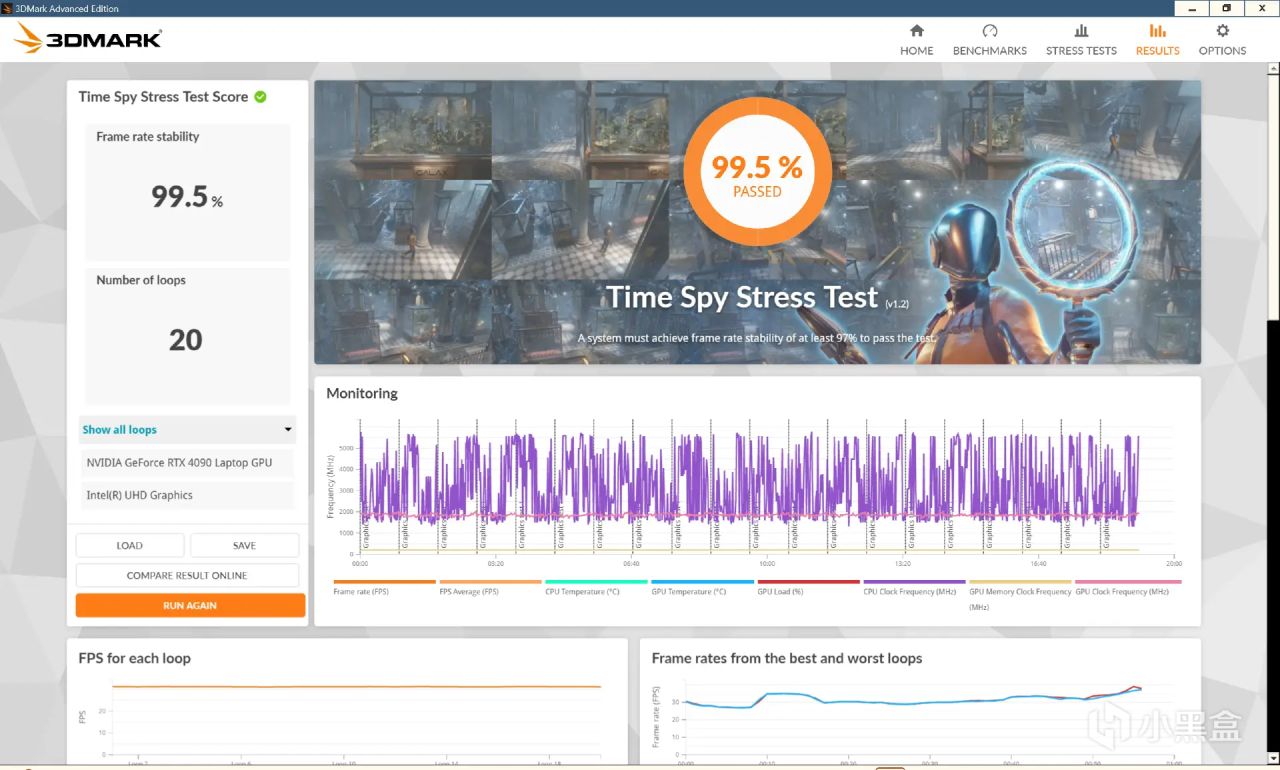Click the LOAD button

pyautogui.click(x=130, y=545)
